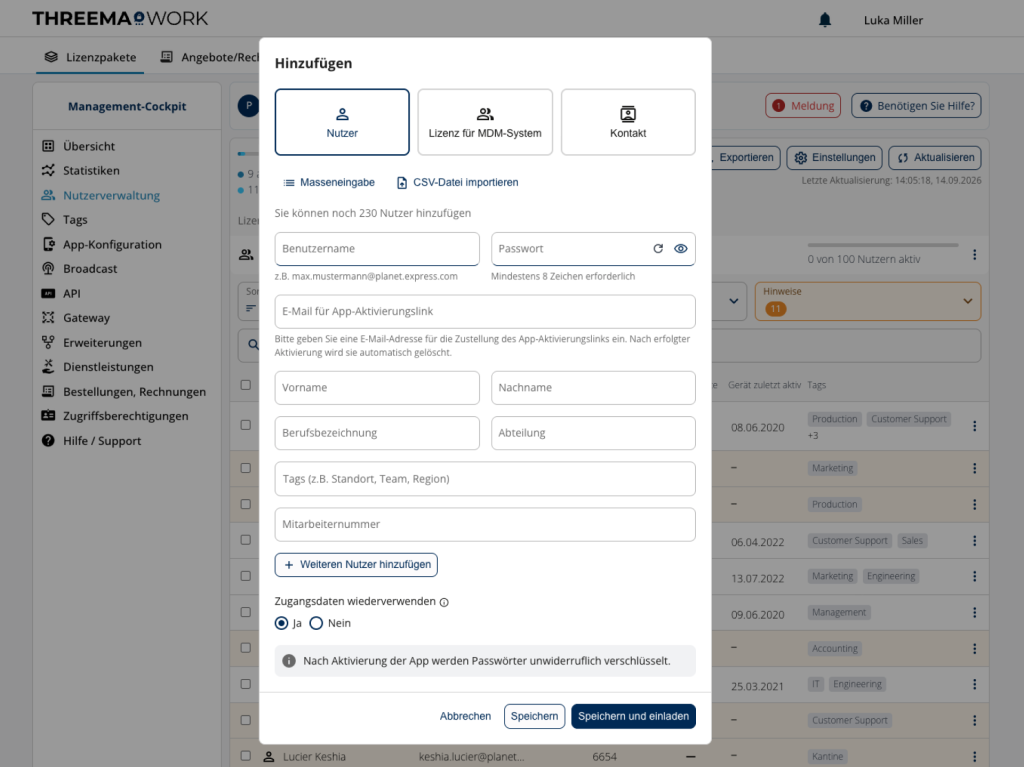1024x767 pixels.
Task: Regenerate password with refresh icon
Action: [658, 249]
